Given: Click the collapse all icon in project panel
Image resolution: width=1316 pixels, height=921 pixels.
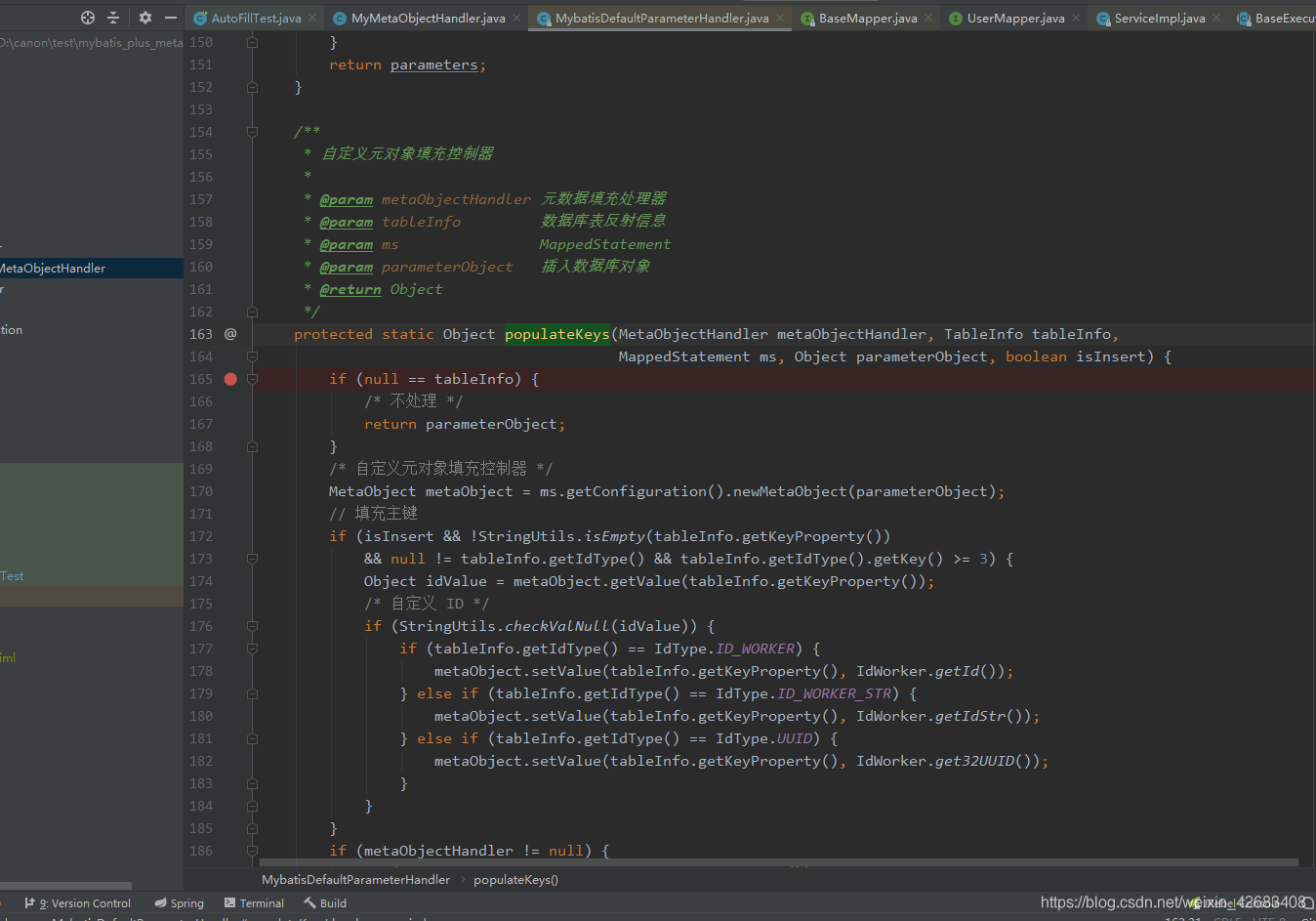Looking at the screenshot, I should [113, 18].
